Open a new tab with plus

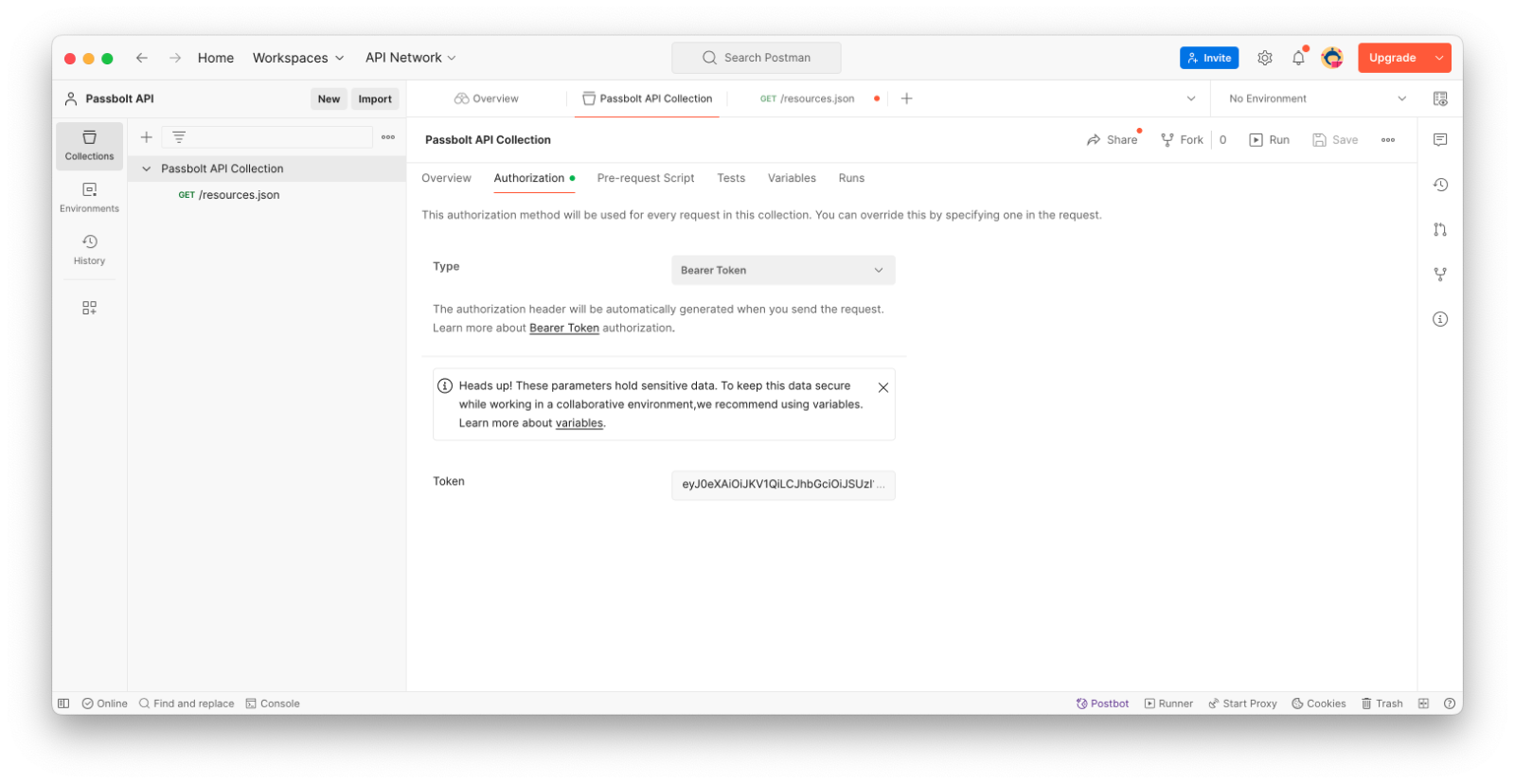click(906, 98)
